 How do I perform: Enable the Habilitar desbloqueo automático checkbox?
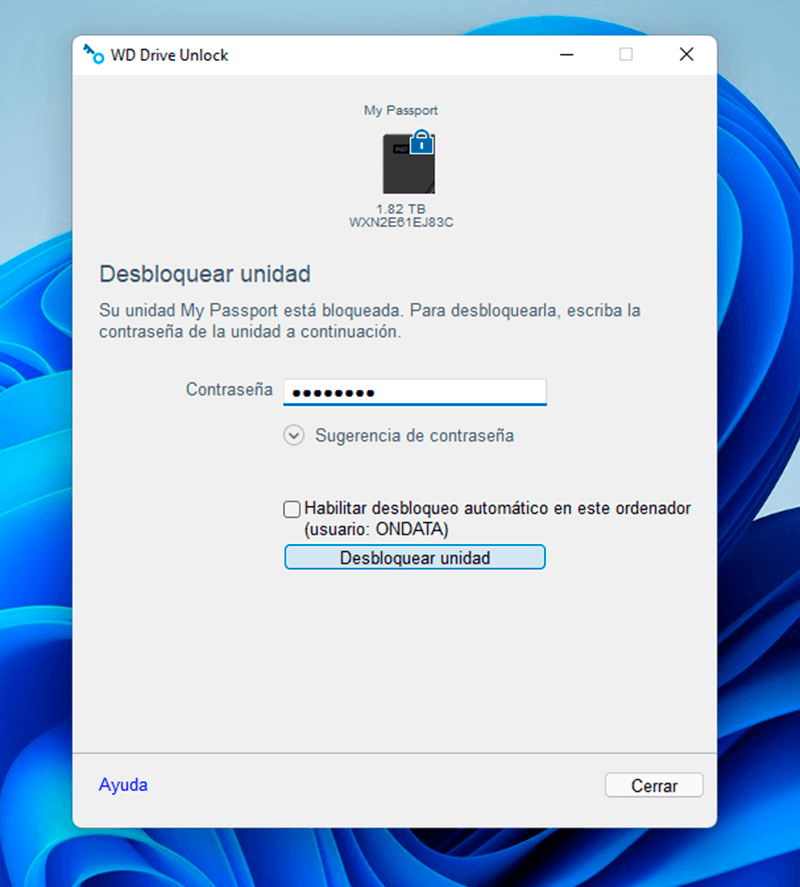point(292,509)
